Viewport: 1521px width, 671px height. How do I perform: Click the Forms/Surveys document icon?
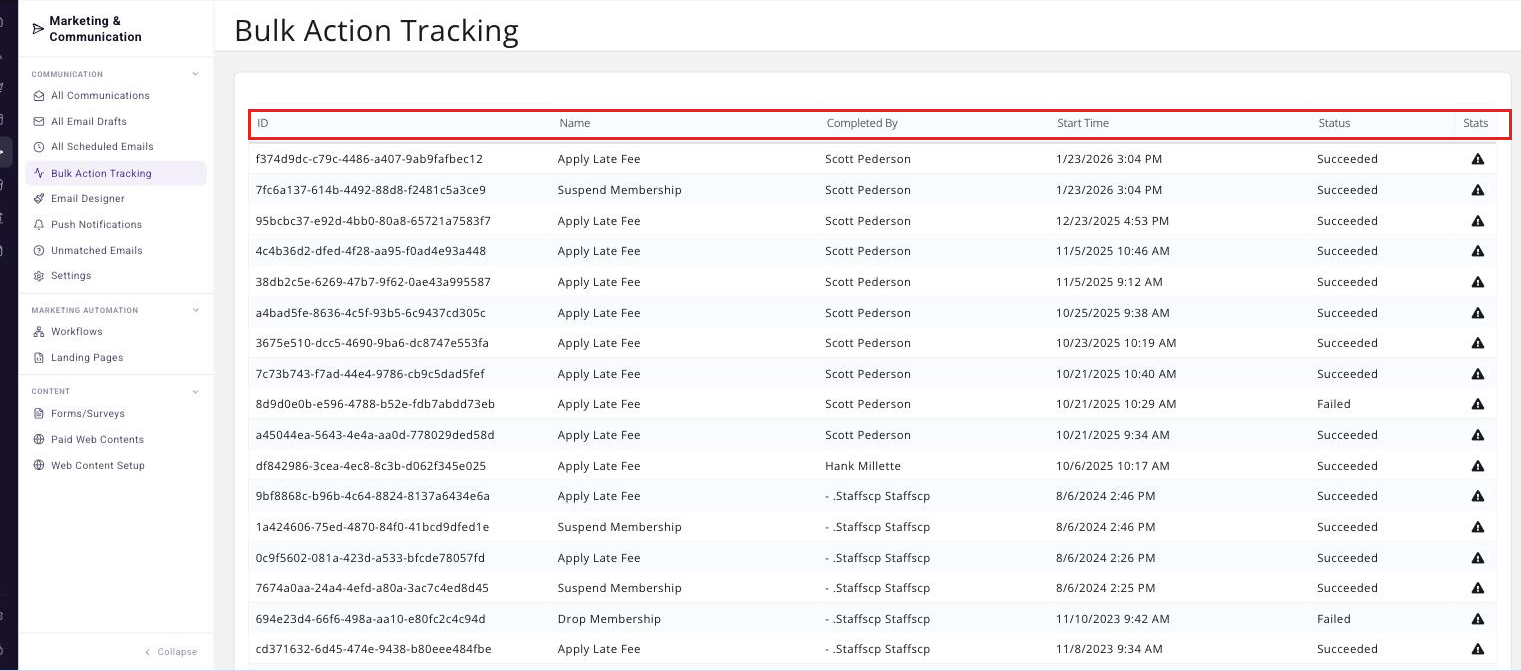click(x=39, y=414)
